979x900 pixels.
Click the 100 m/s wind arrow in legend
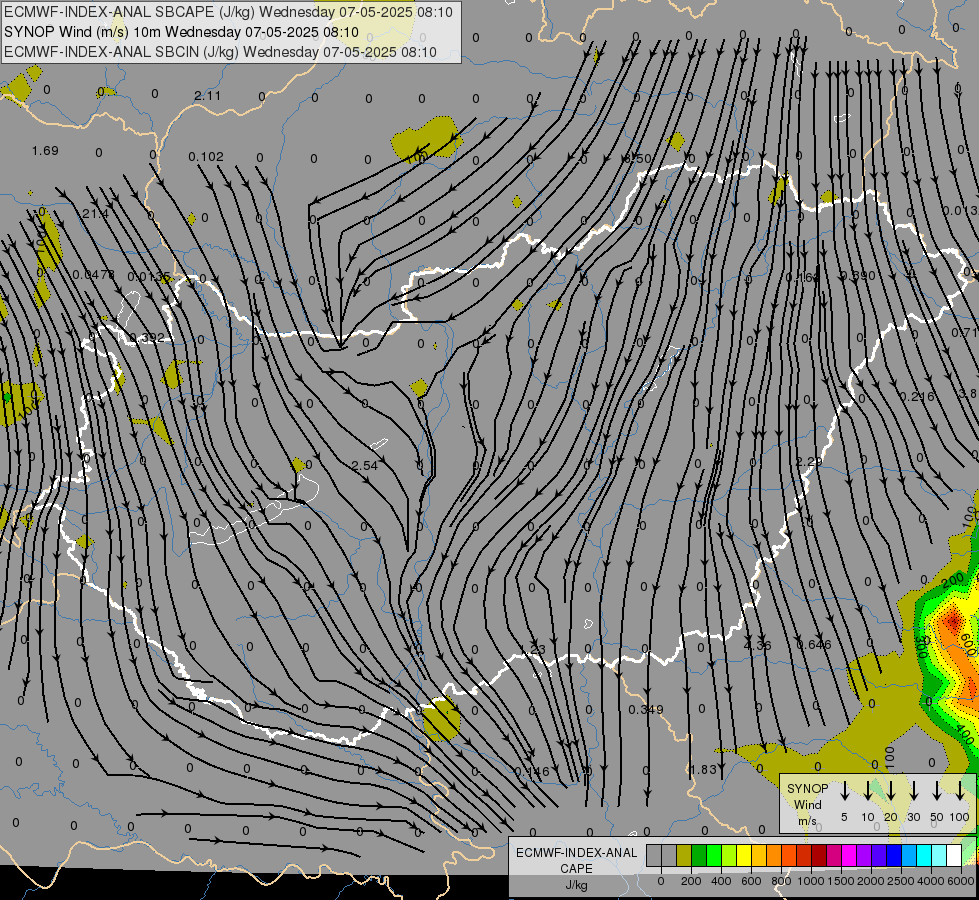[960, 791]
